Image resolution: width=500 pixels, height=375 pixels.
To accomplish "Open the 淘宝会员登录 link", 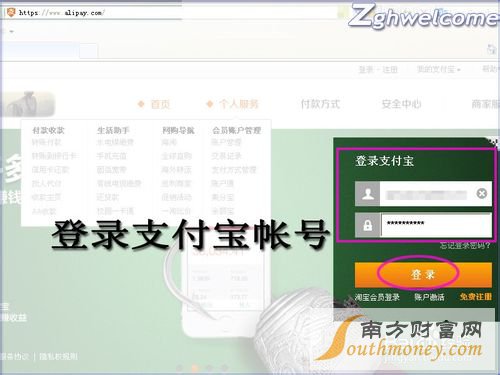I will (377, 297).
